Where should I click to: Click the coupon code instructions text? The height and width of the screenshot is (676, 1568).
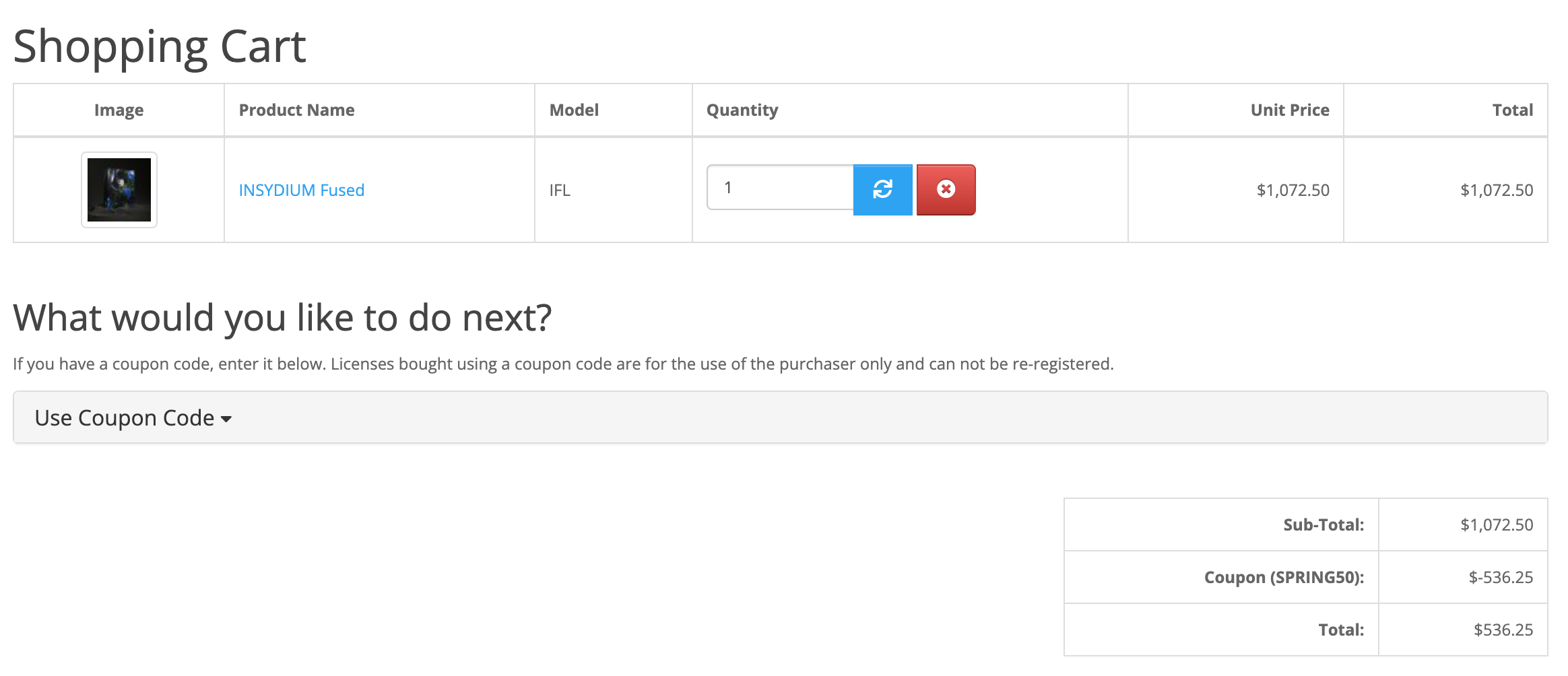pos(563,364)
